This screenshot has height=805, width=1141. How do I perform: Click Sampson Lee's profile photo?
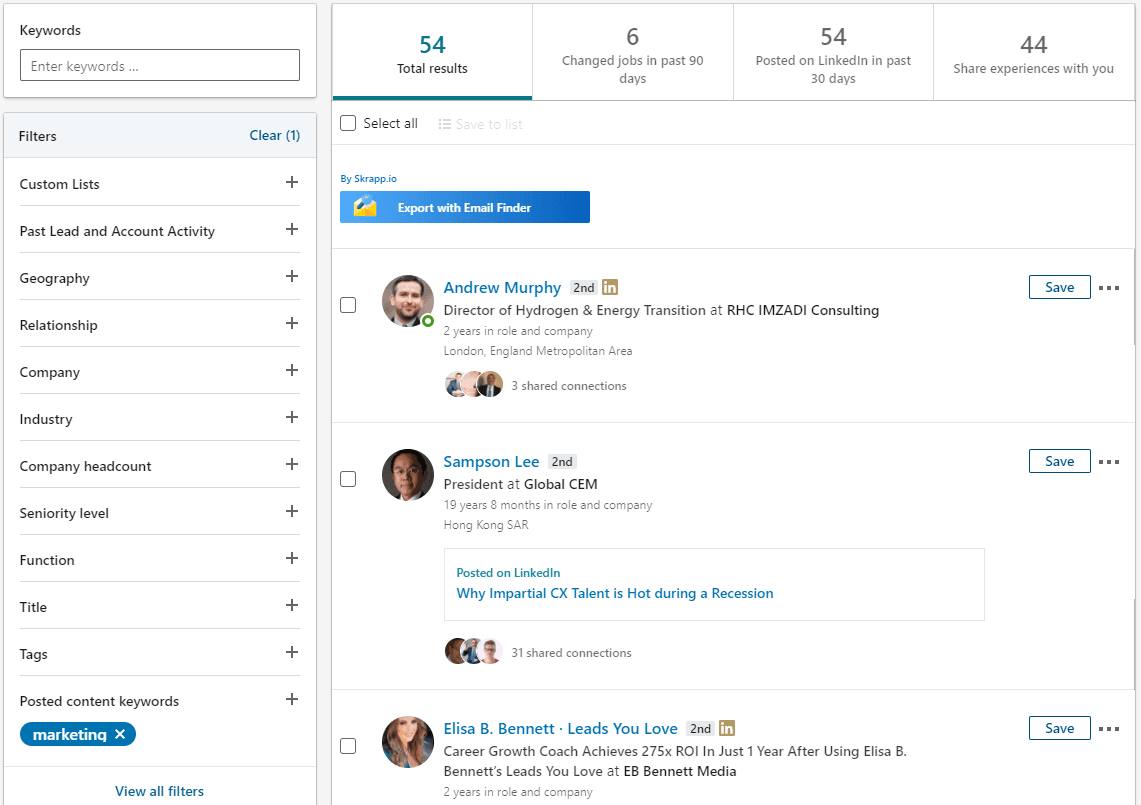point(408,475)
